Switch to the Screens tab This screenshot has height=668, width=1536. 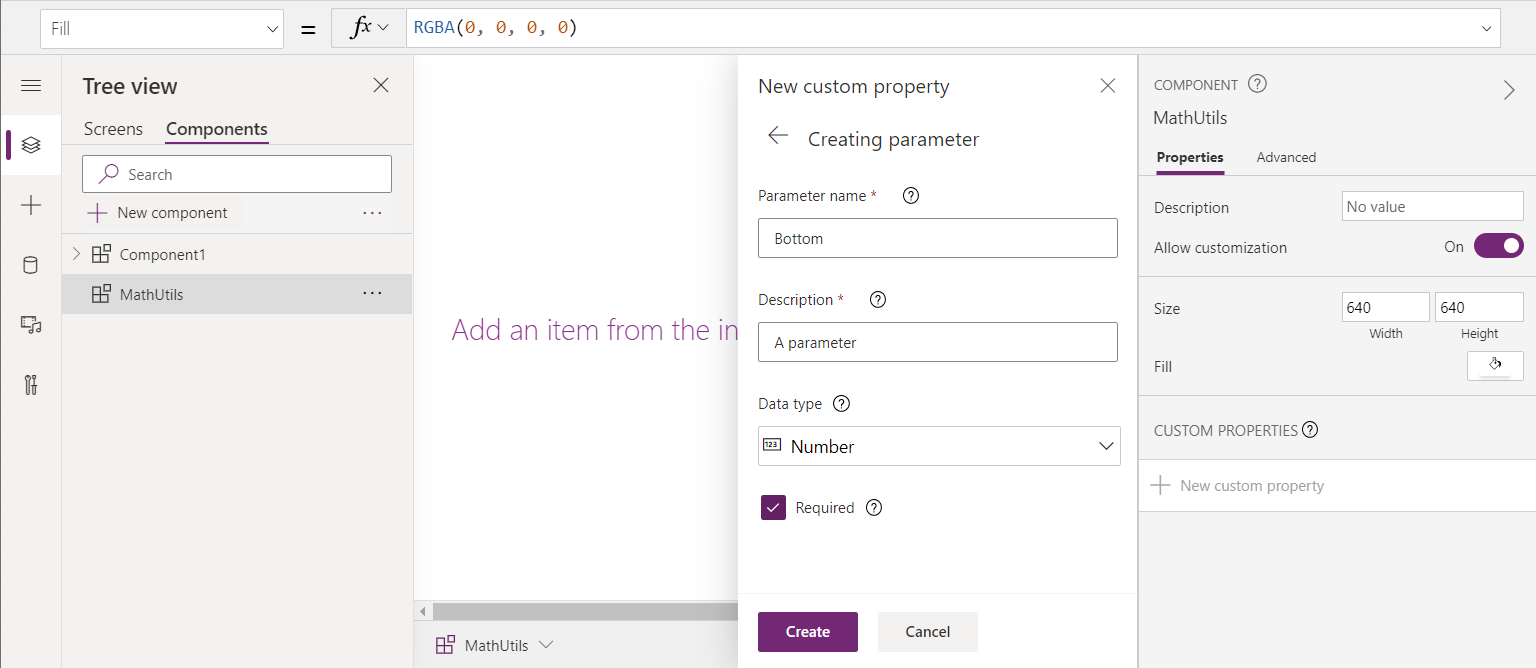[x=113, y=129]
